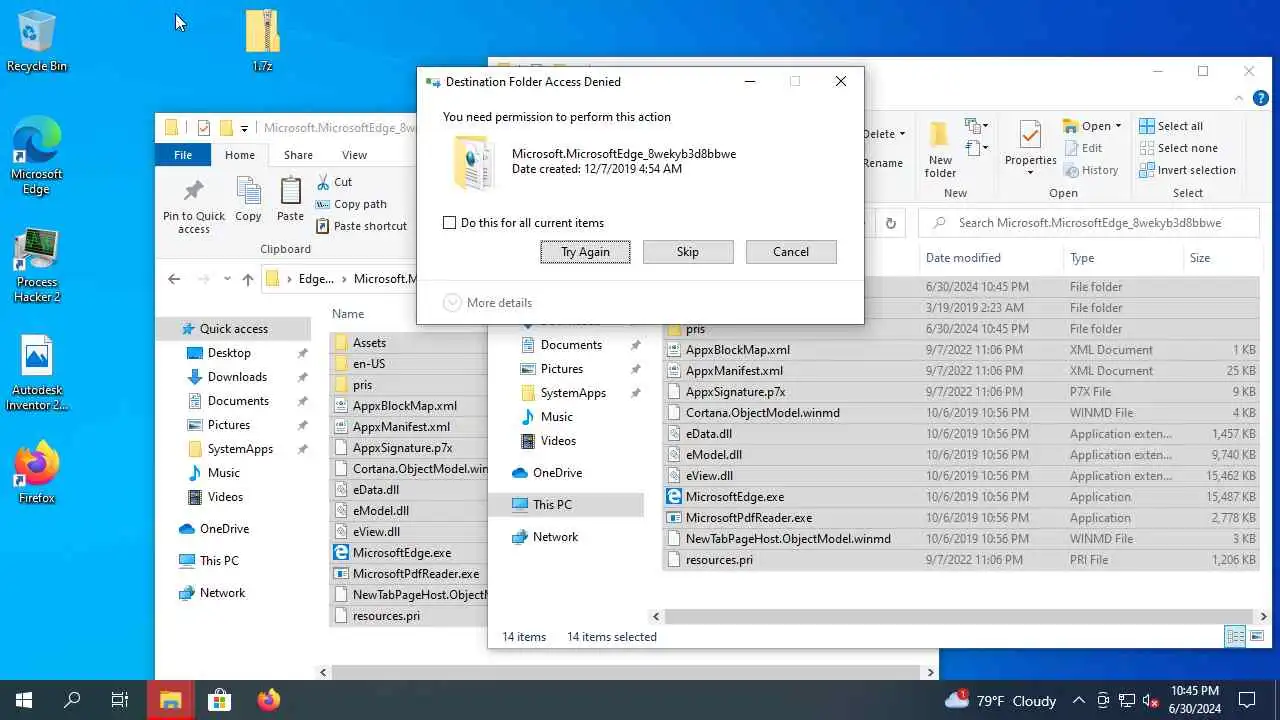
Task: Select resources.pri in right file list
Action: pos(719,560)
